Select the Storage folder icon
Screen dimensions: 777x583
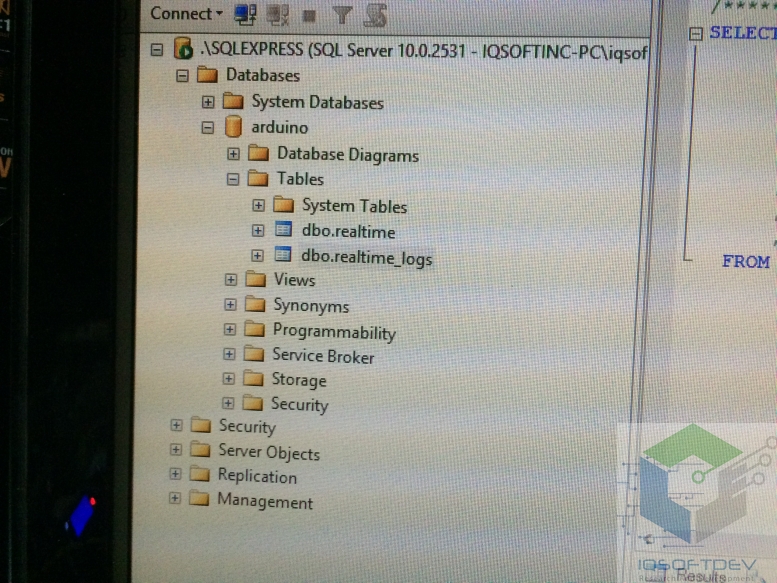pos(254,379)
